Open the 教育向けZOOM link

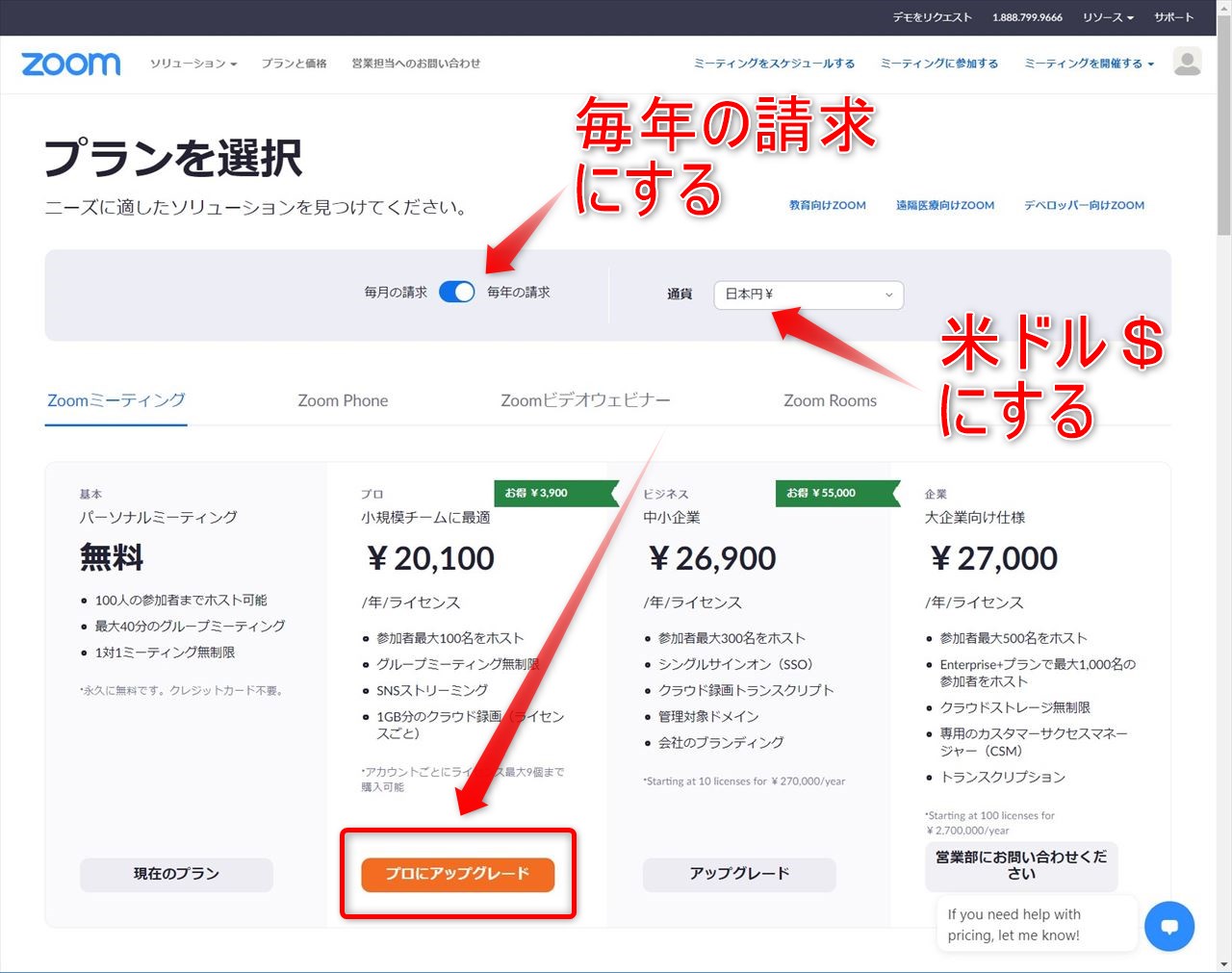[828, 205]
